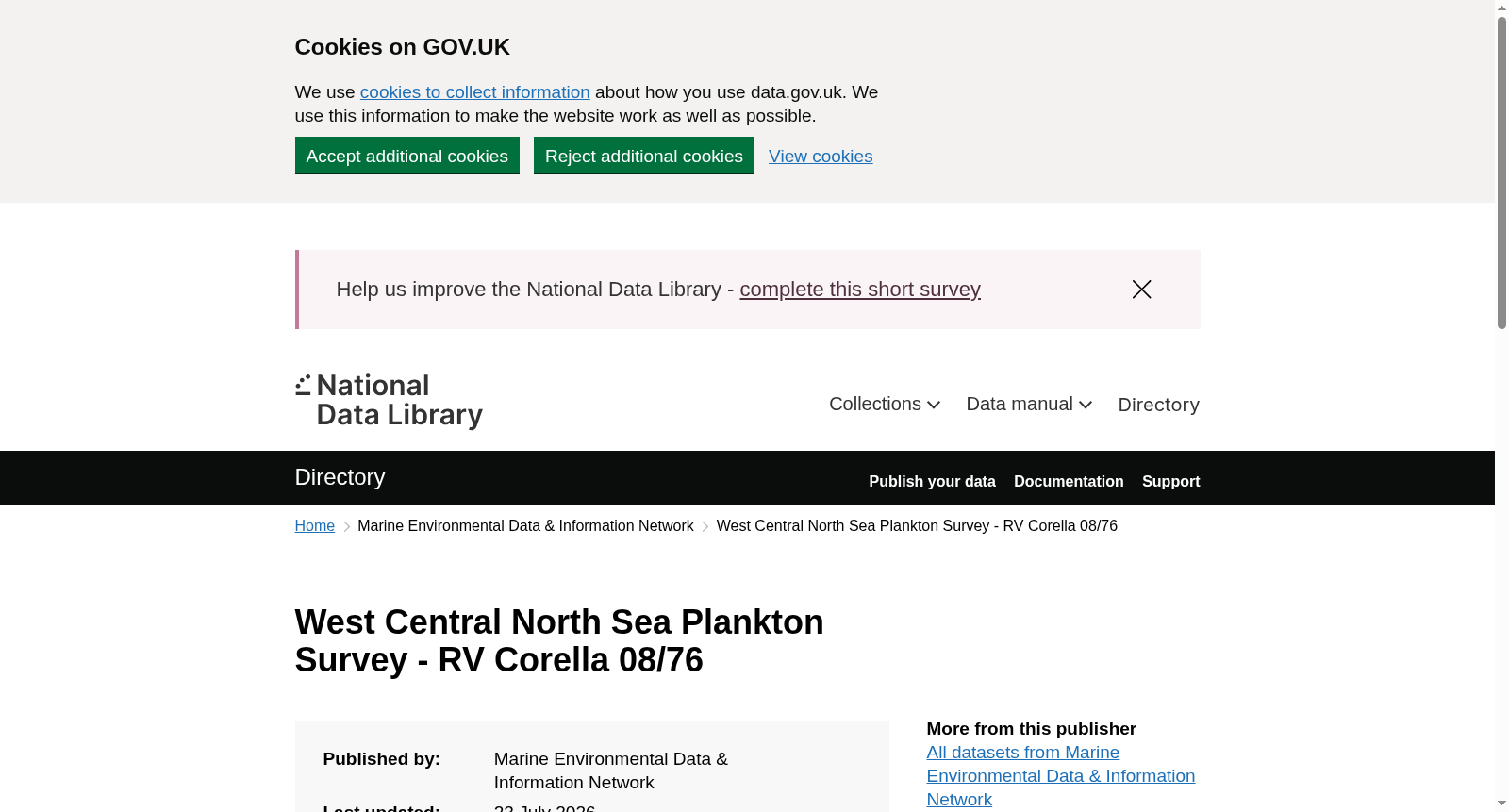Screen dimensions: 1509x812
Task: Click the vertical page scrollbar thumb
Action: tap(1501, 173)
